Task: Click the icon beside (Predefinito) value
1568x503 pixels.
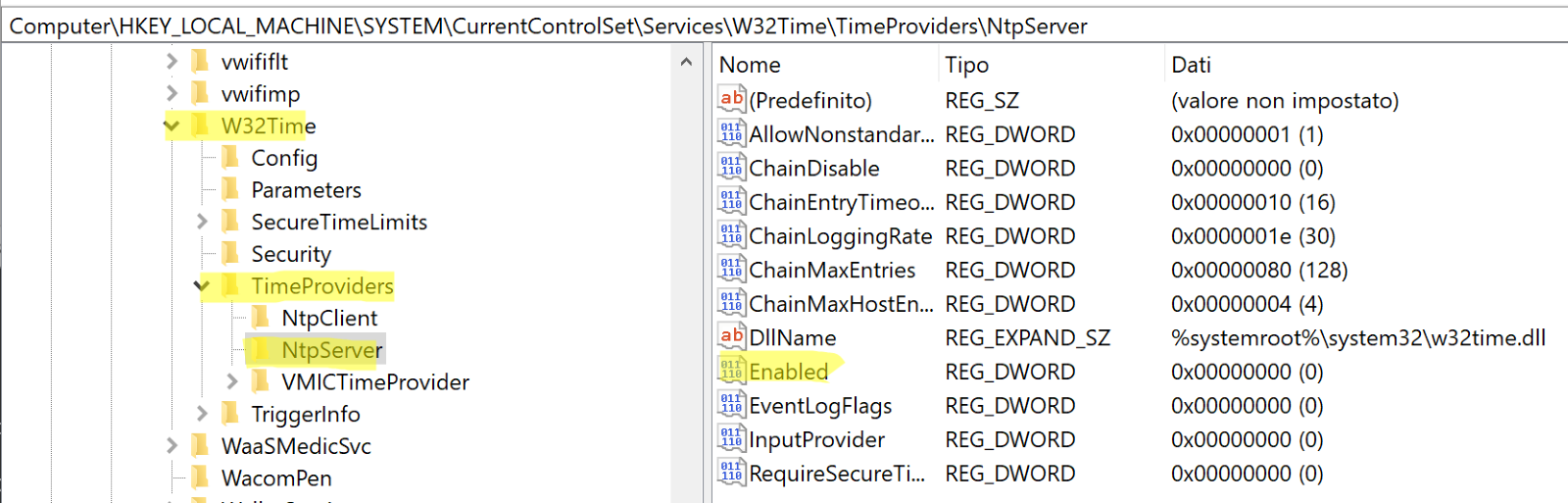Action: pyautogui.click(x=731, y=99)
